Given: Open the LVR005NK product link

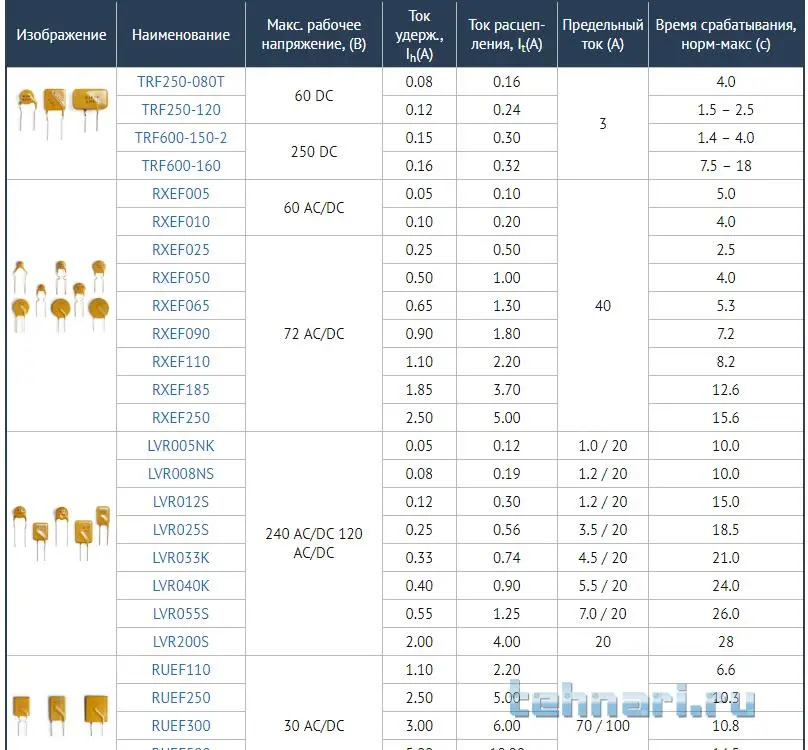Looking at the screenshot, I should [181, 446].
